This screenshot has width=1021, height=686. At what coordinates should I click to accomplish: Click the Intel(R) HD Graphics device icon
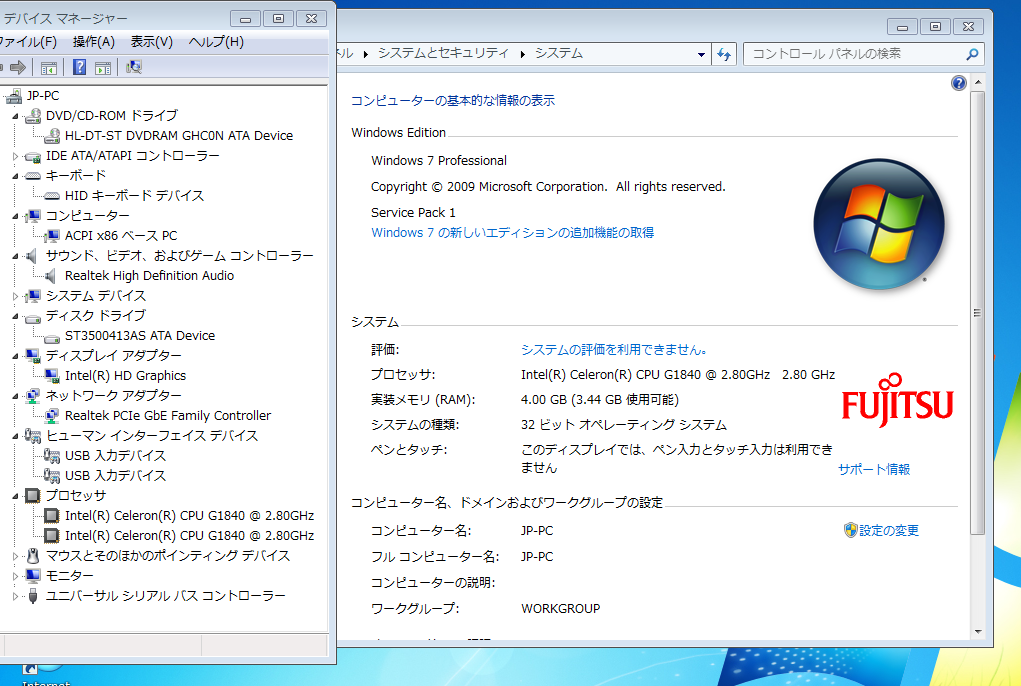pos(52,376)
